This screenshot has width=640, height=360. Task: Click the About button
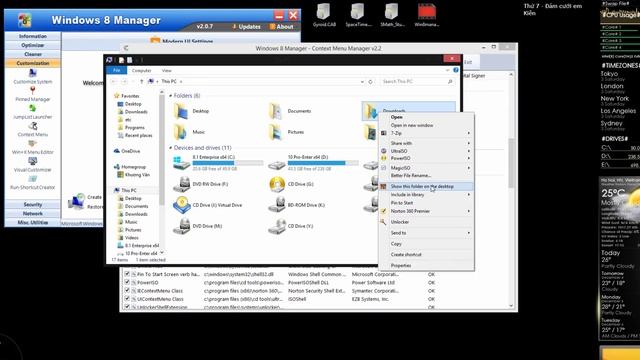point(282,27)
